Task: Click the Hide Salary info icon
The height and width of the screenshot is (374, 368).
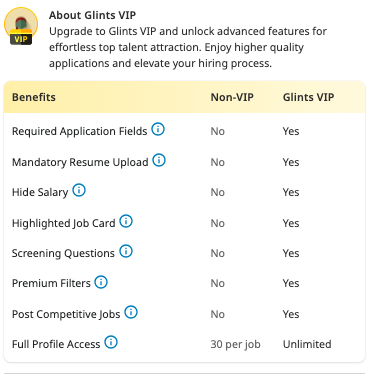Action: [79, 190]
